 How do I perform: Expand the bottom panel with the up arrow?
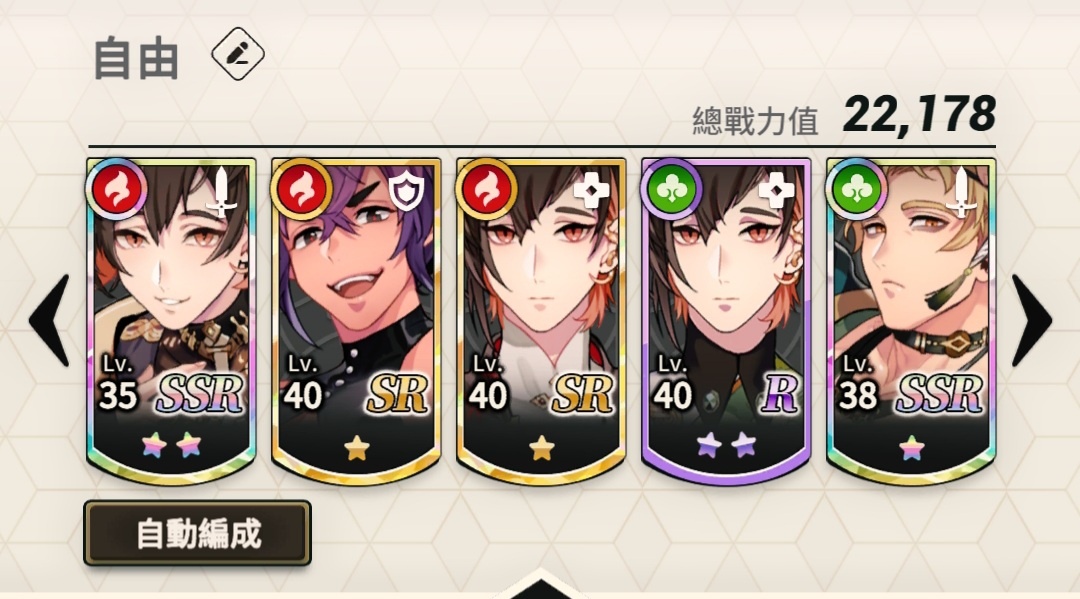click(541, 585)
